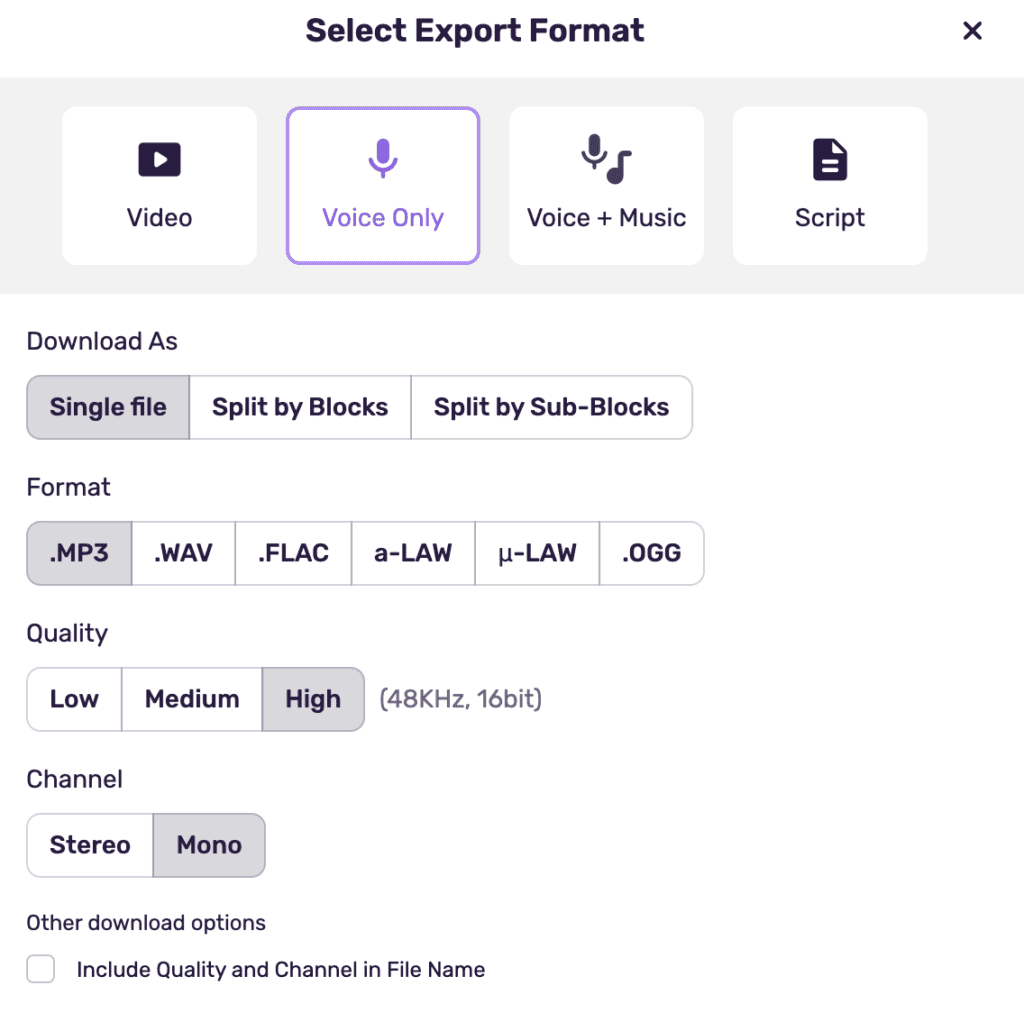Set quality to Medium
The image size is (1024, 1013).
191,699
